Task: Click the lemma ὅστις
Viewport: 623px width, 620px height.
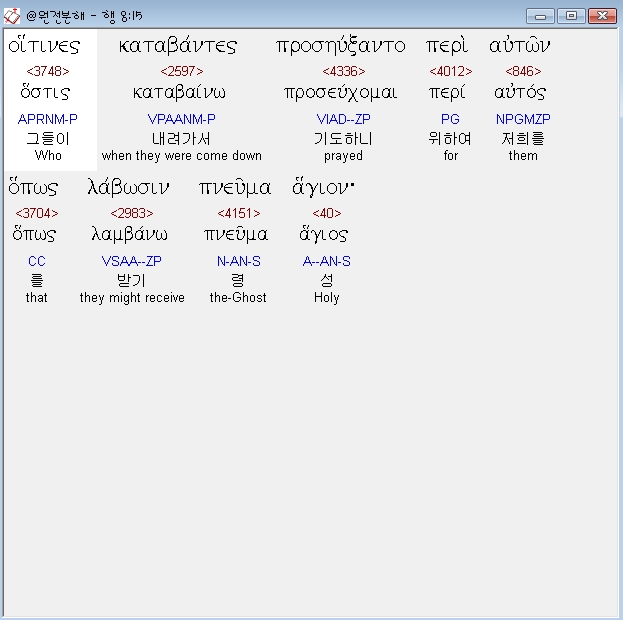Action: point(45,92)
